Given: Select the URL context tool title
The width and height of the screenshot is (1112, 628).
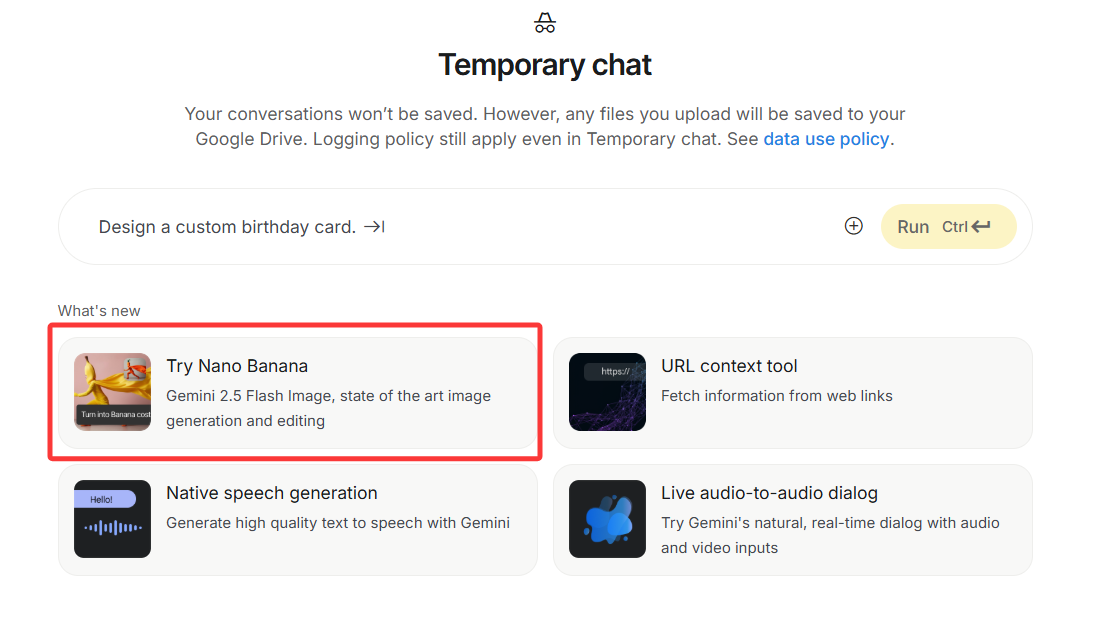Looking at the screenshot, I should tap(729, 366).
